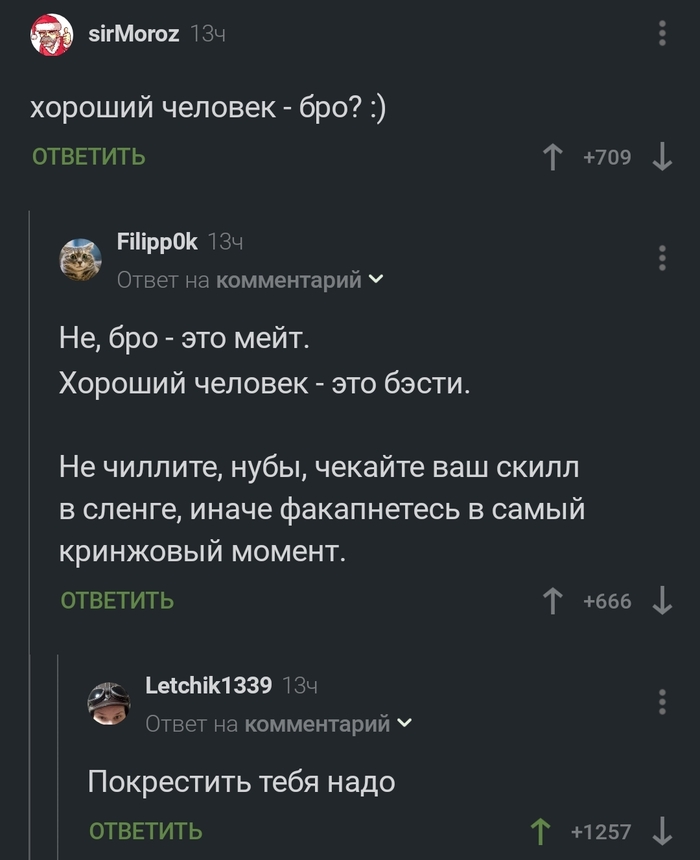Open three-dot menu on Letchik1339's comment
This screenshot has width=700, height=860.
pyautogui.click(x=662, y=701)
